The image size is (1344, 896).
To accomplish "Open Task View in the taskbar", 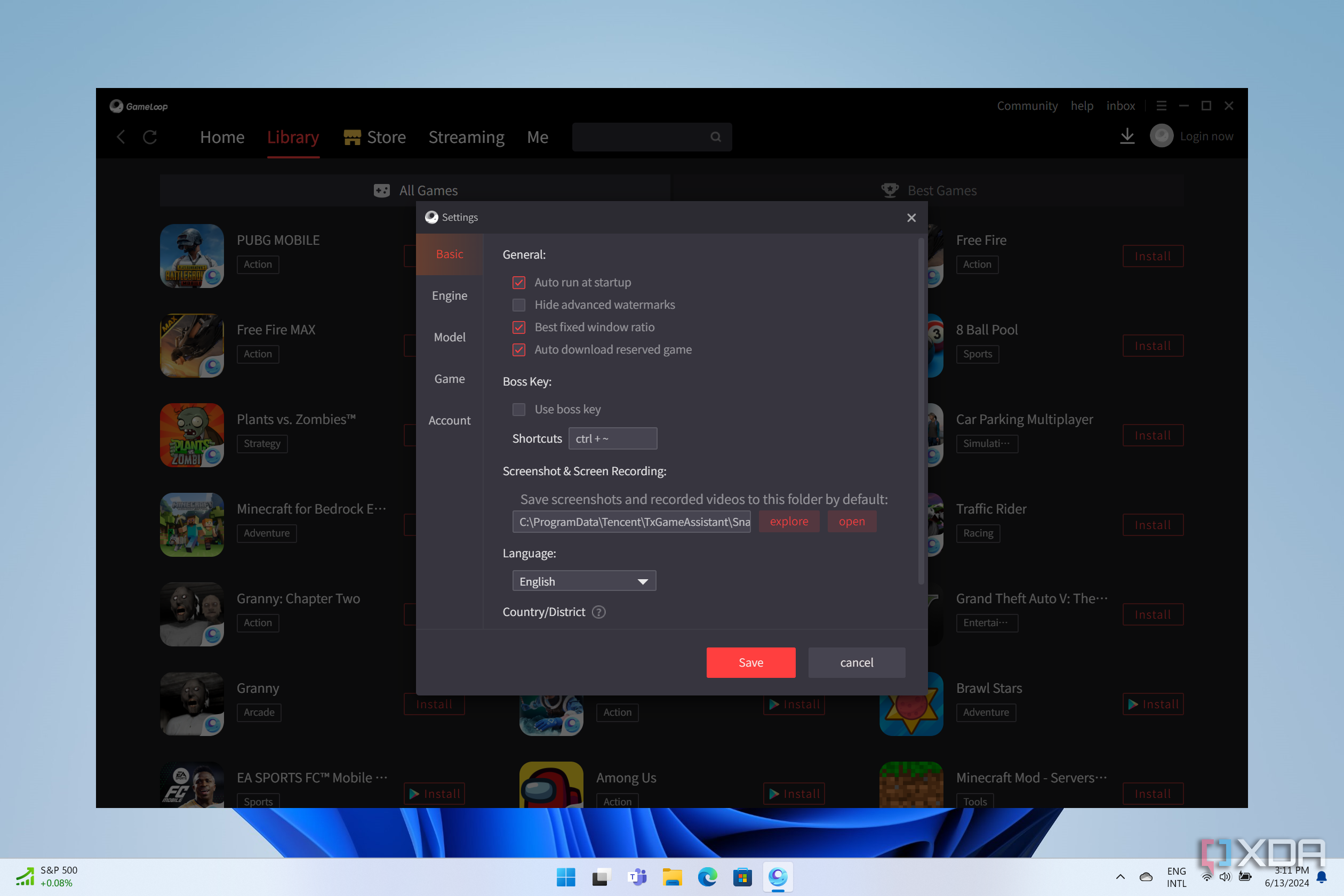I will 601,877.
